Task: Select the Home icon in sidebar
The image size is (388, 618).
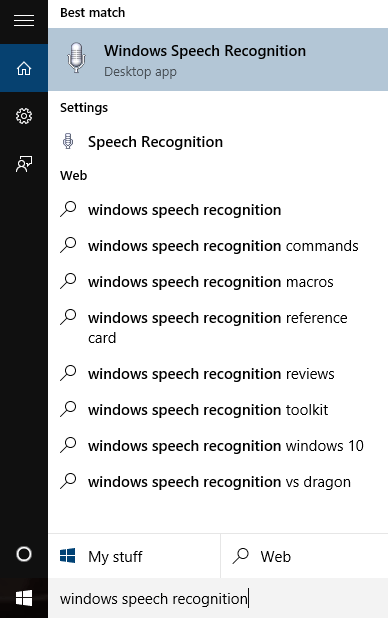Action: coord(24,68)
